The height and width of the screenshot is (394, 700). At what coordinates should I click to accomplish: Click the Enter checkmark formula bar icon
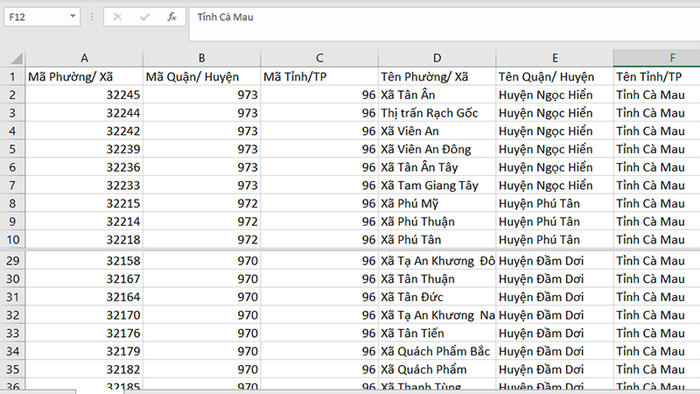pyautogui.click(x=145, y=17)
